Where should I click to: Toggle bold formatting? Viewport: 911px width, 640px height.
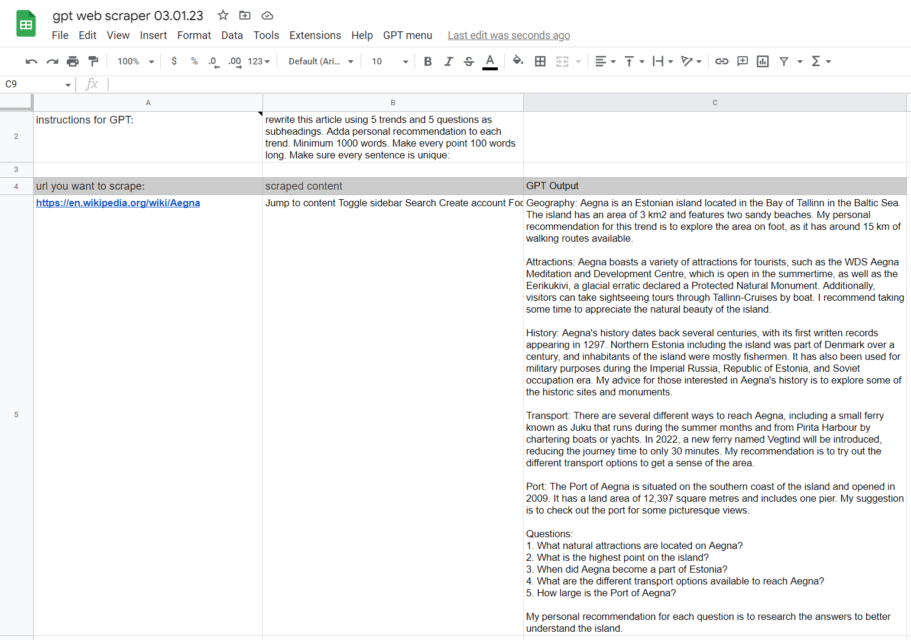point(428,61)
